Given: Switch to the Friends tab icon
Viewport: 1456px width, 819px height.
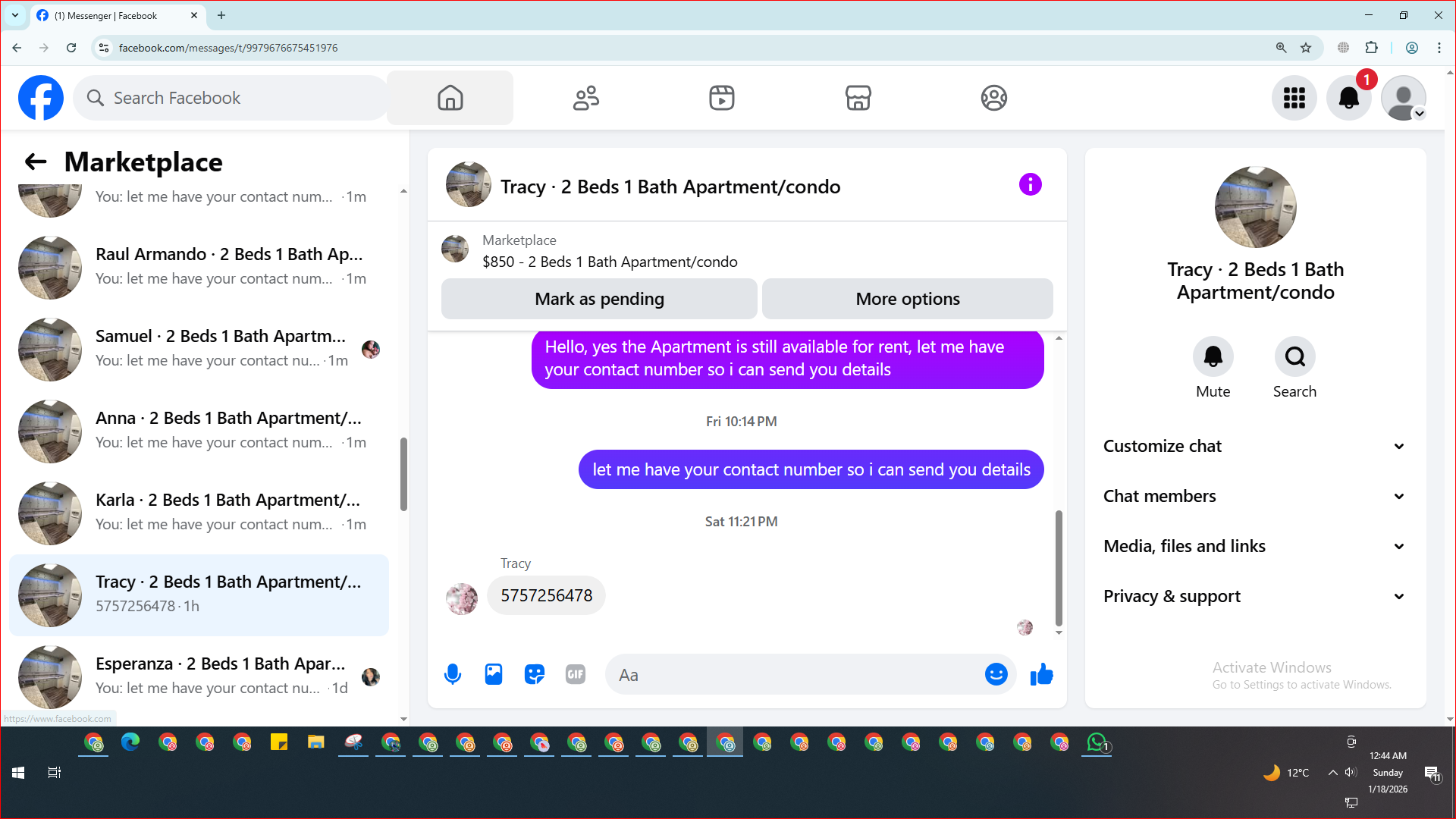Looking at the screenshot, I should click(x=586, y=98).
